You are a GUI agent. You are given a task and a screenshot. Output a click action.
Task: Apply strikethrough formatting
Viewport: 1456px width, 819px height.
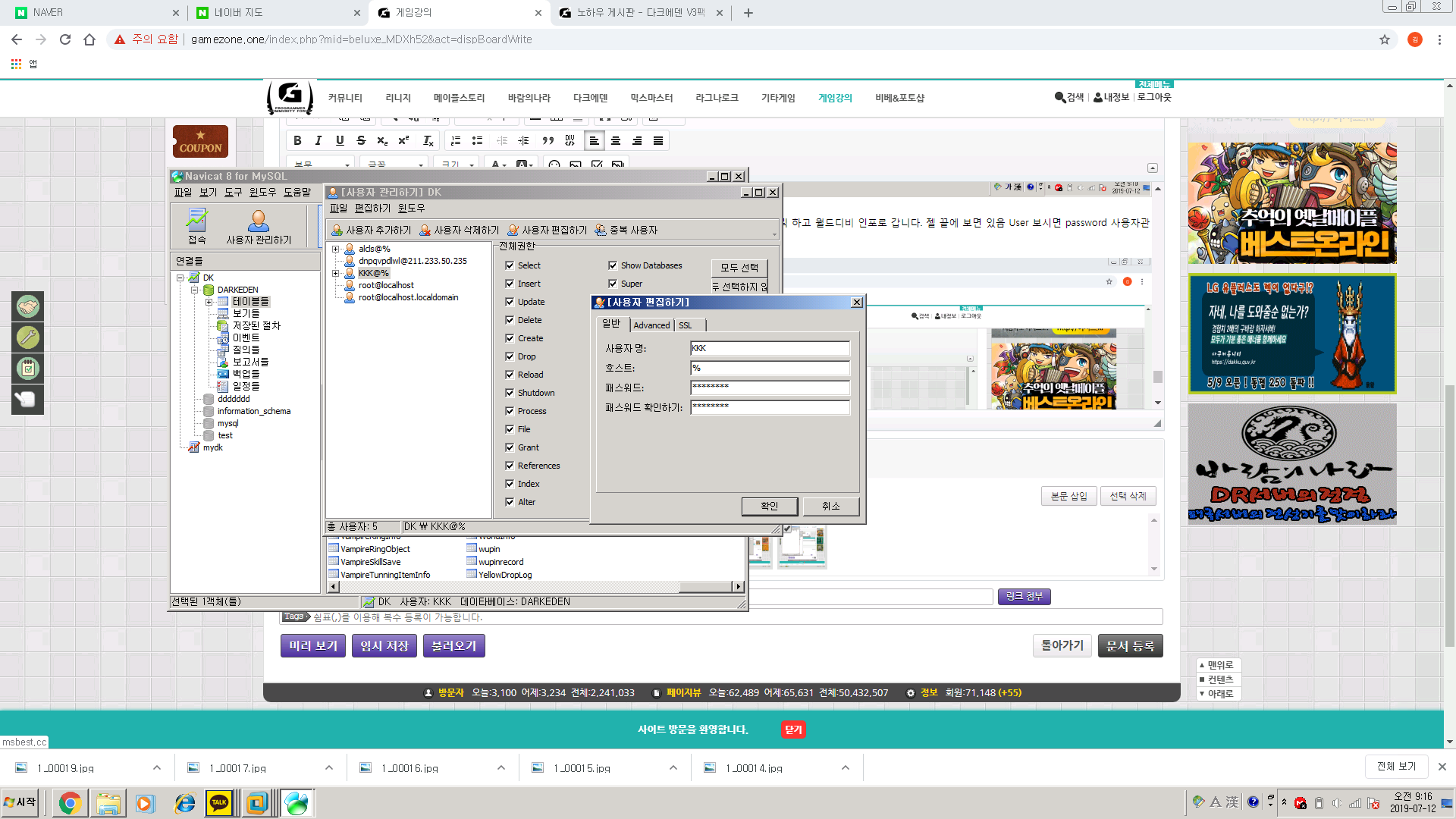[361, 141]
